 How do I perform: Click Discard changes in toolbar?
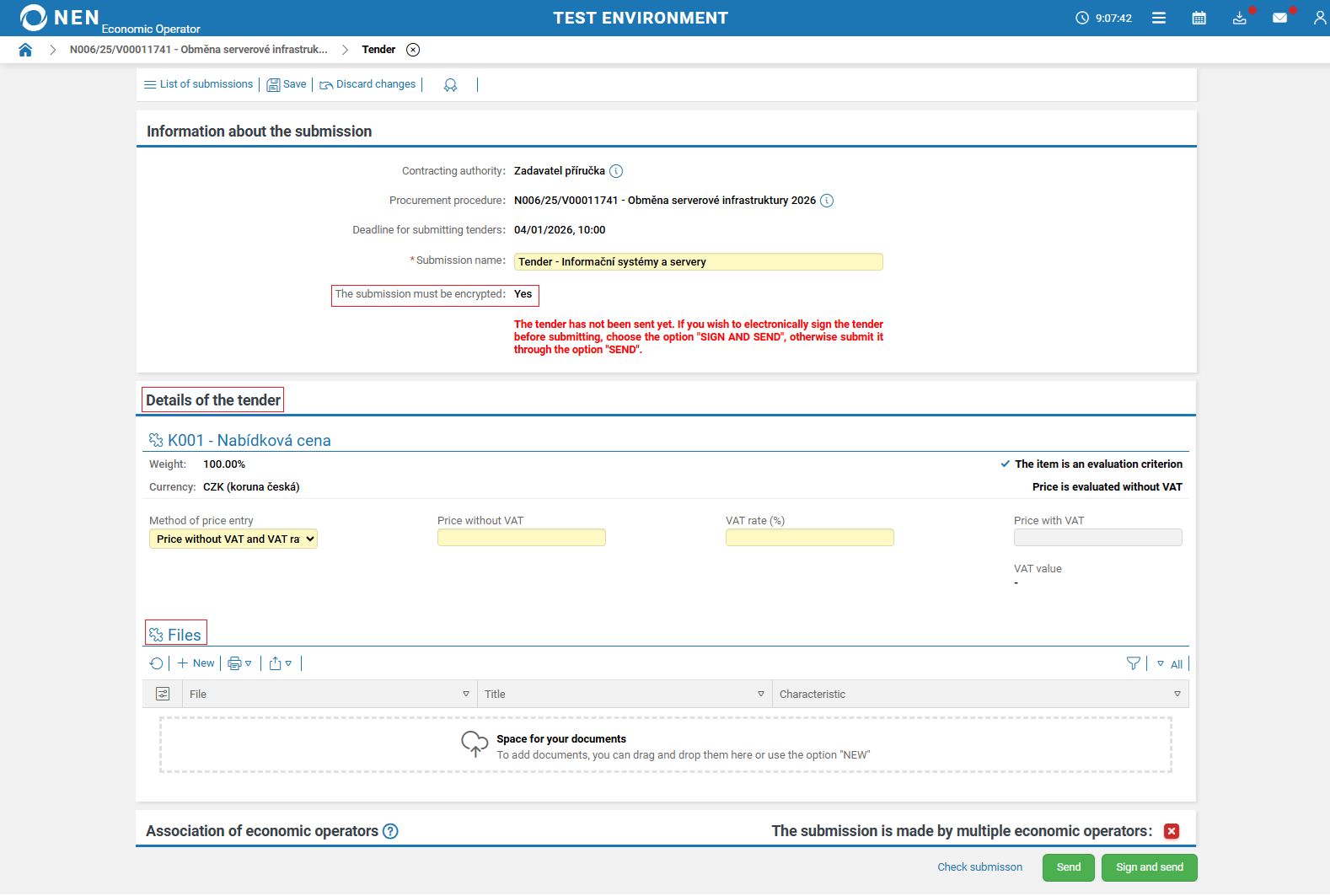click(x=368, y=84)
